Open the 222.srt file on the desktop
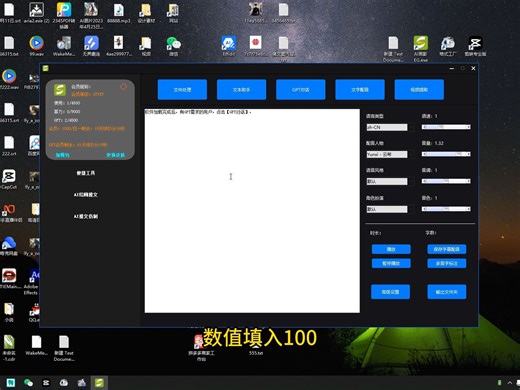Viewport: 520px width, 390px height. 9,146
